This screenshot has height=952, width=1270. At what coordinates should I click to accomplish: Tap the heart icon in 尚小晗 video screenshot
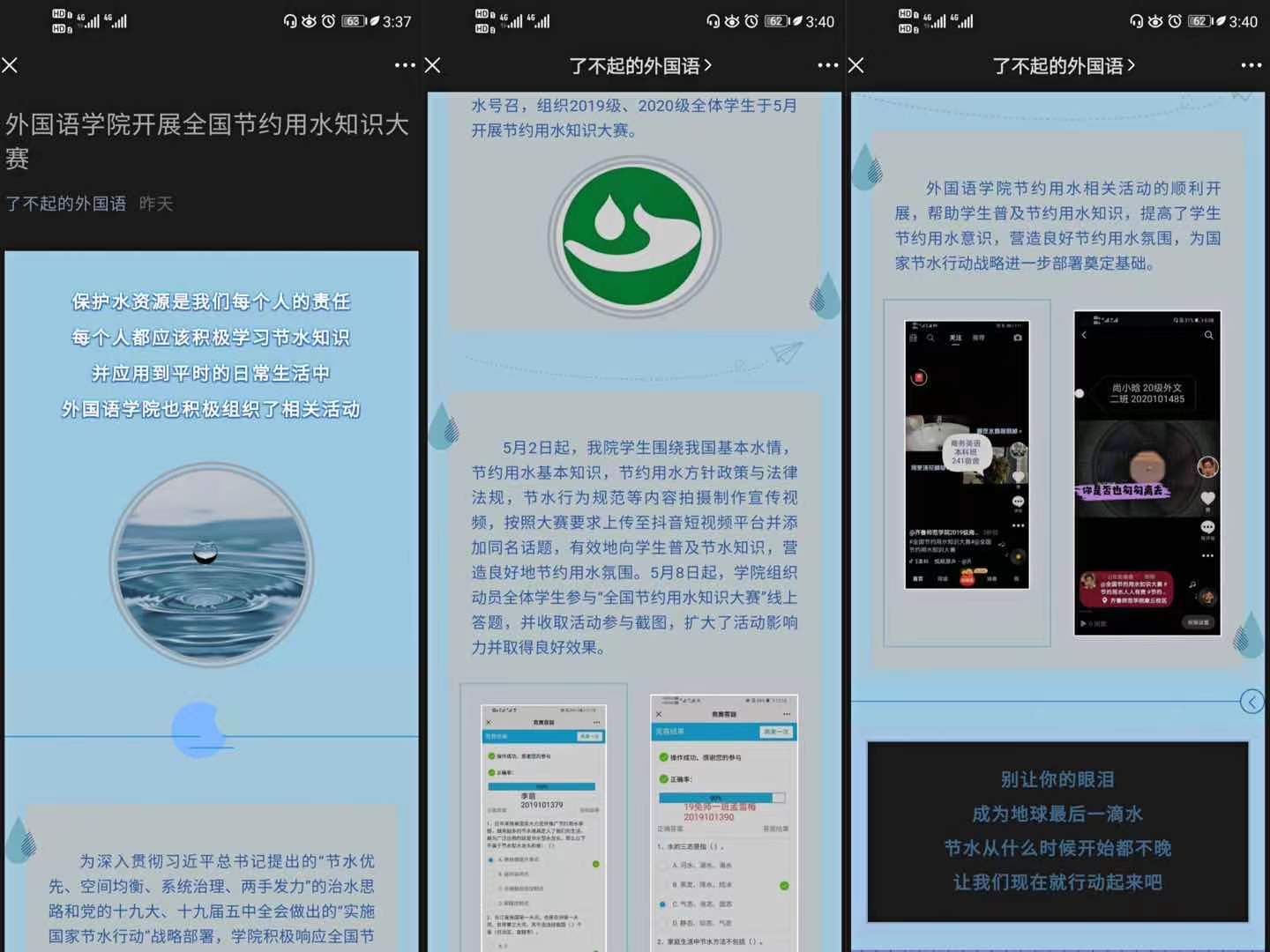(1207, 499)
